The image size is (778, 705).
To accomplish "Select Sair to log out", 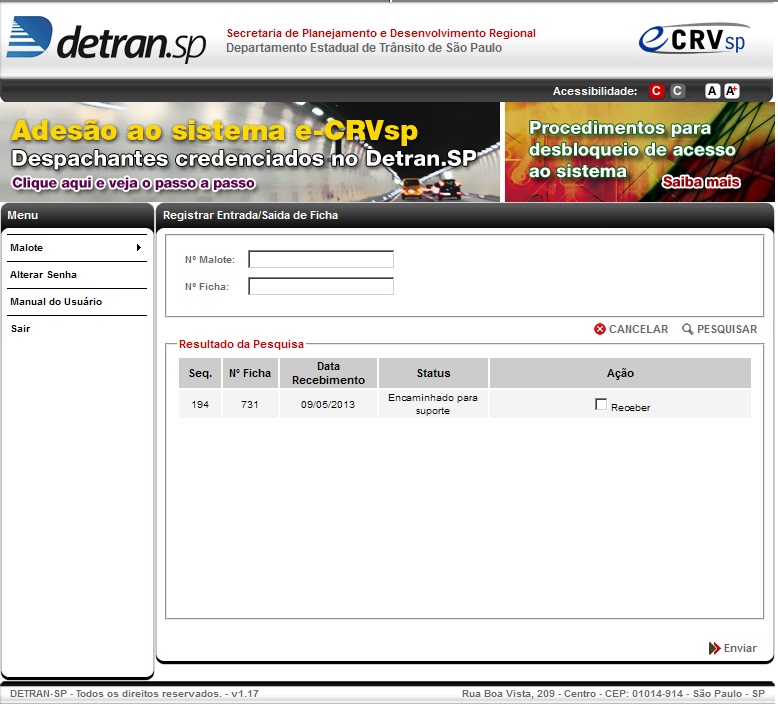I will (x=20, y=328).
